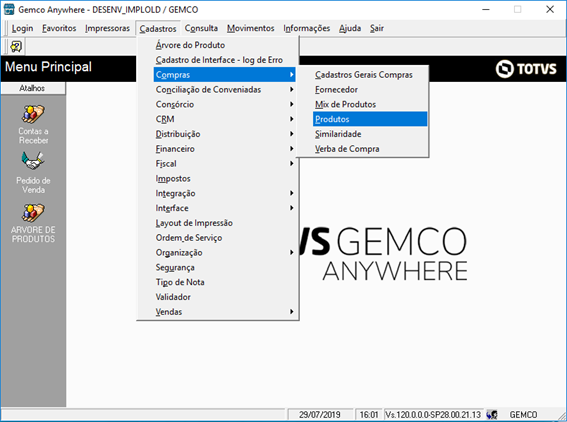
Task: Click the Atalhos panel header button
Action: [x=33, y=88]
